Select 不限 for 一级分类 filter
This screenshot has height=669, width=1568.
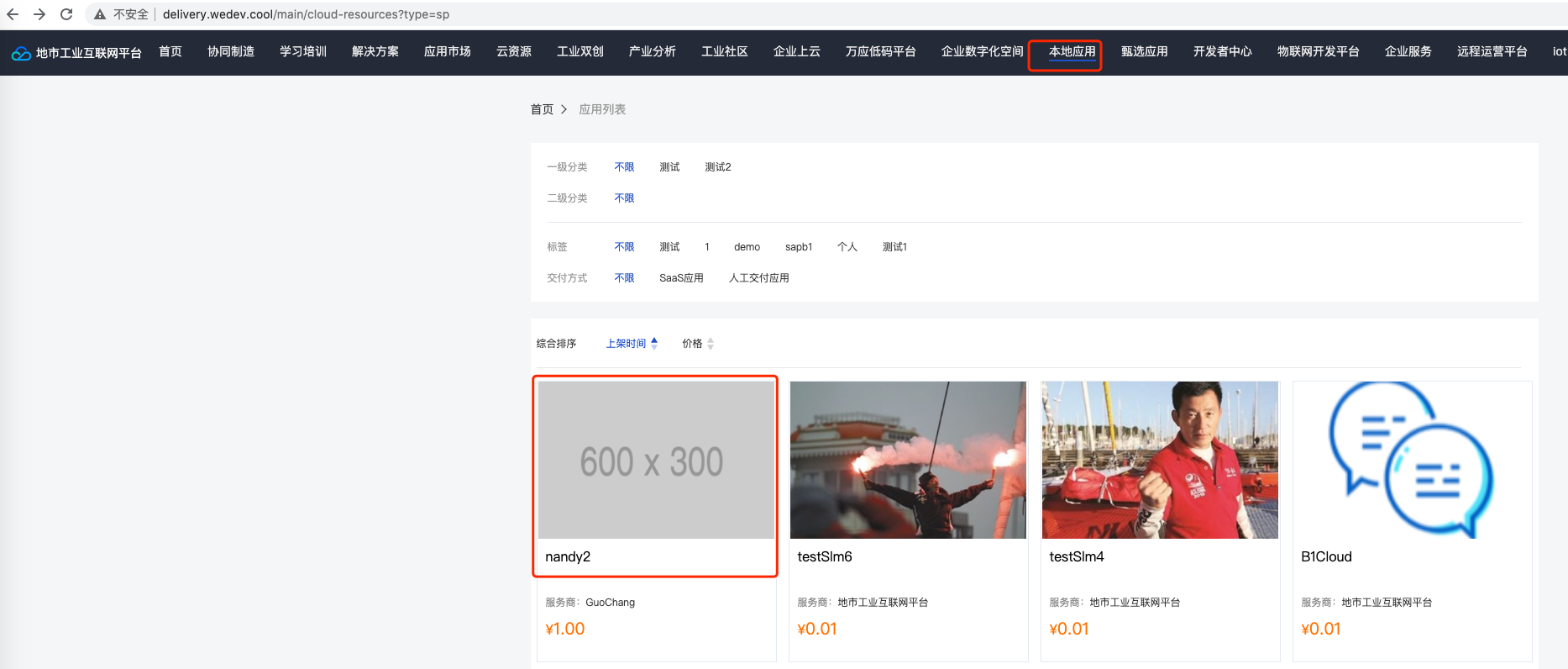pyautogui.click(x=624, y=167)
